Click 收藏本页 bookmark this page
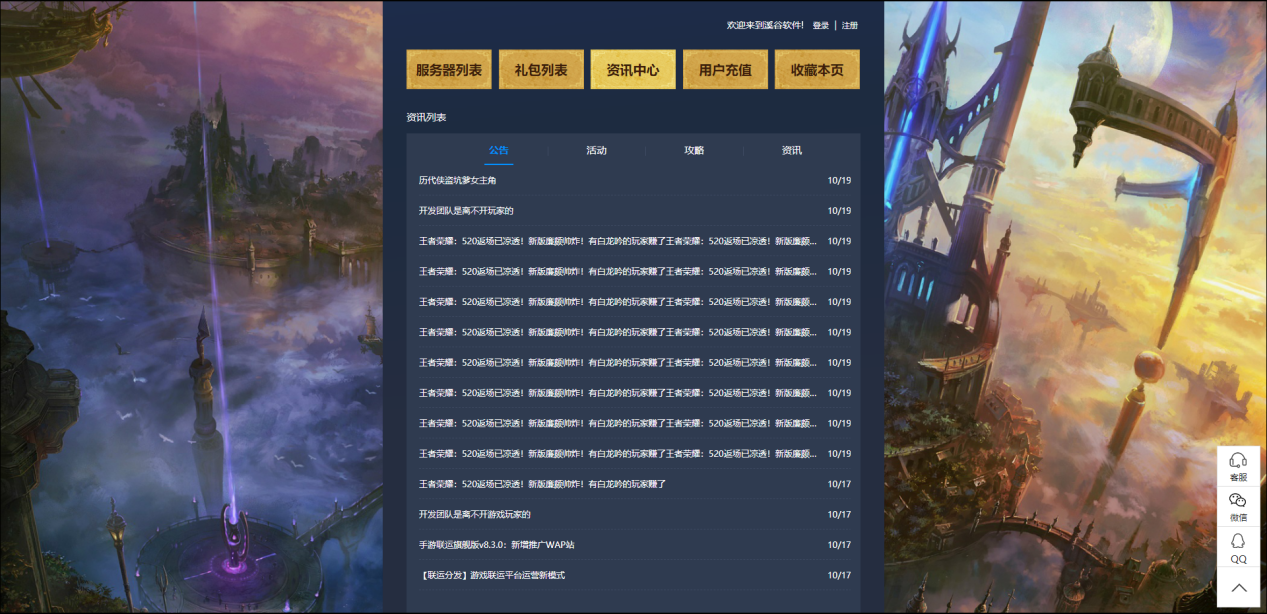The width and height of the screenshot is (1267, 614). [817, 70]
